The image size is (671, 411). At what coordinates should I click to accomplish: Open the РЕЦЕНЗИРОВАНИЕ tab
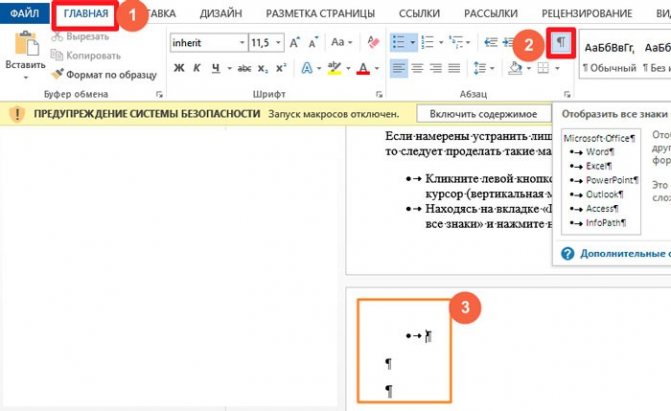coord(587,14)
